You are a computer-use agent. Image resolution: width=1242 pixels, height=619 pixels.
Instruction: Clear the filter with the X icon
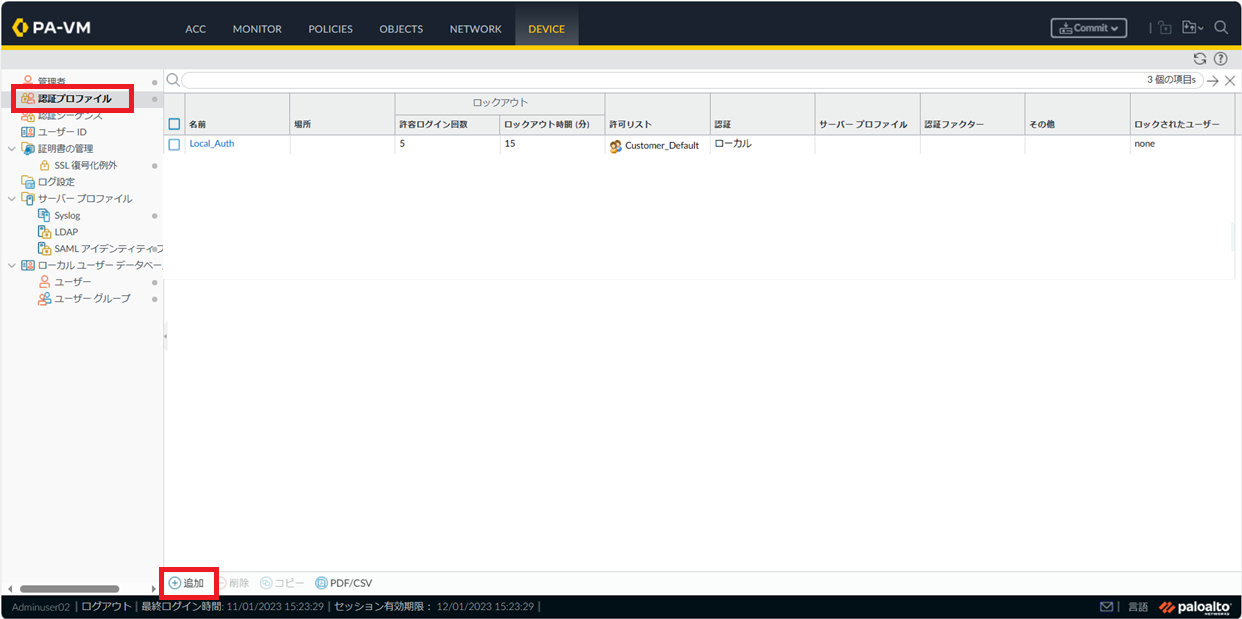[1230, 80]
